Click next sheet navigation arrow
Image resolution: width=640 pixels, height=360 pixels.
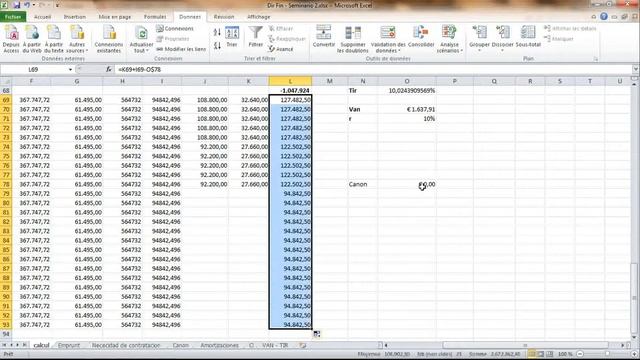(x=18, y=345)
